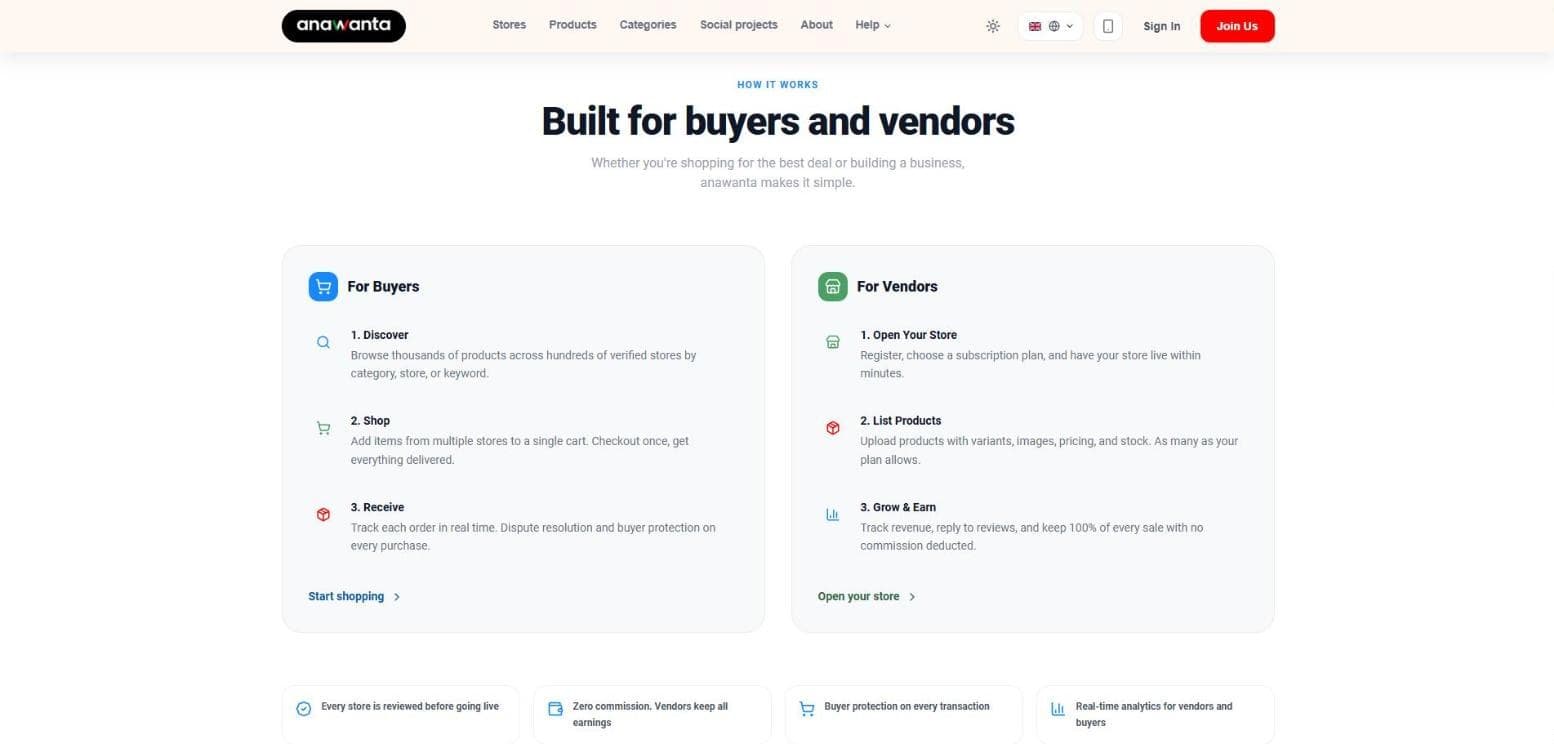Image resolution: width=1554 pixels, height=744 pixels.
Task: Go to Products in navigation
Action: [573, 25]
